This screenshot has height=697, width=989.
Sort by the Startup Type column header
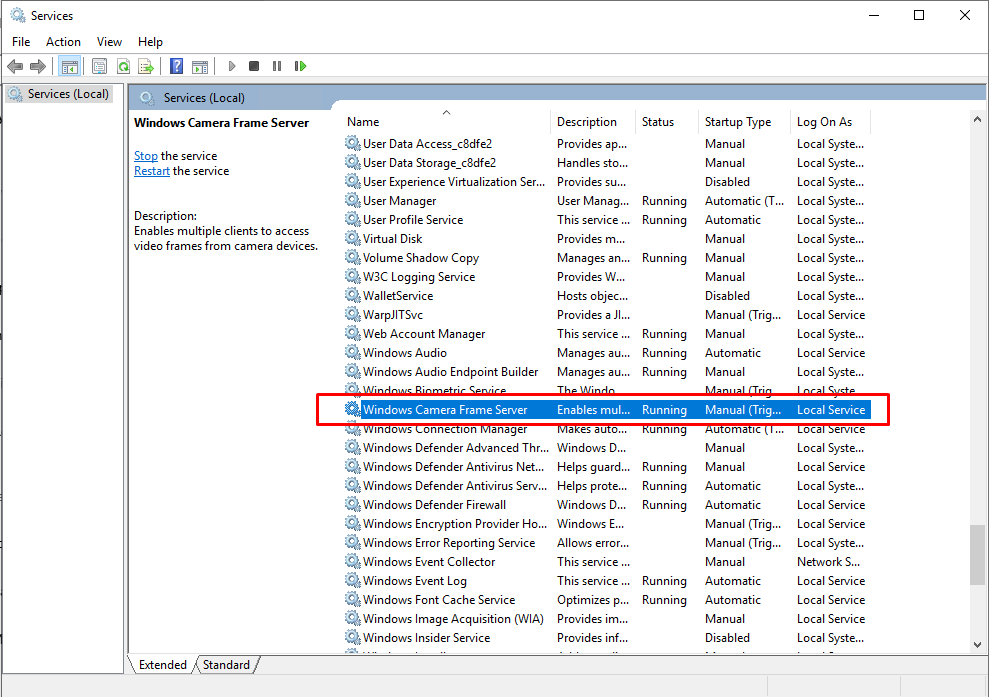pos(744,122)
